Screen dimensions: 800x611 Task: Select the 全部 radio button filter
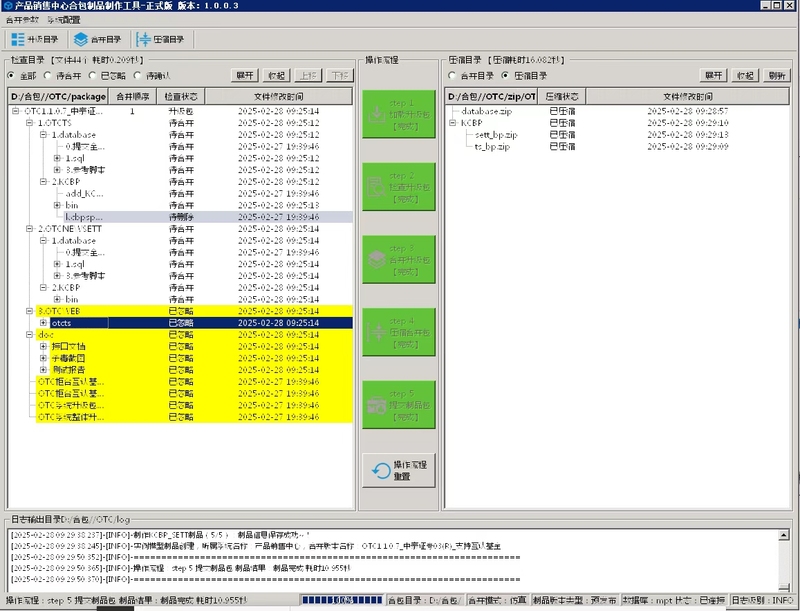tap(13, 75)
